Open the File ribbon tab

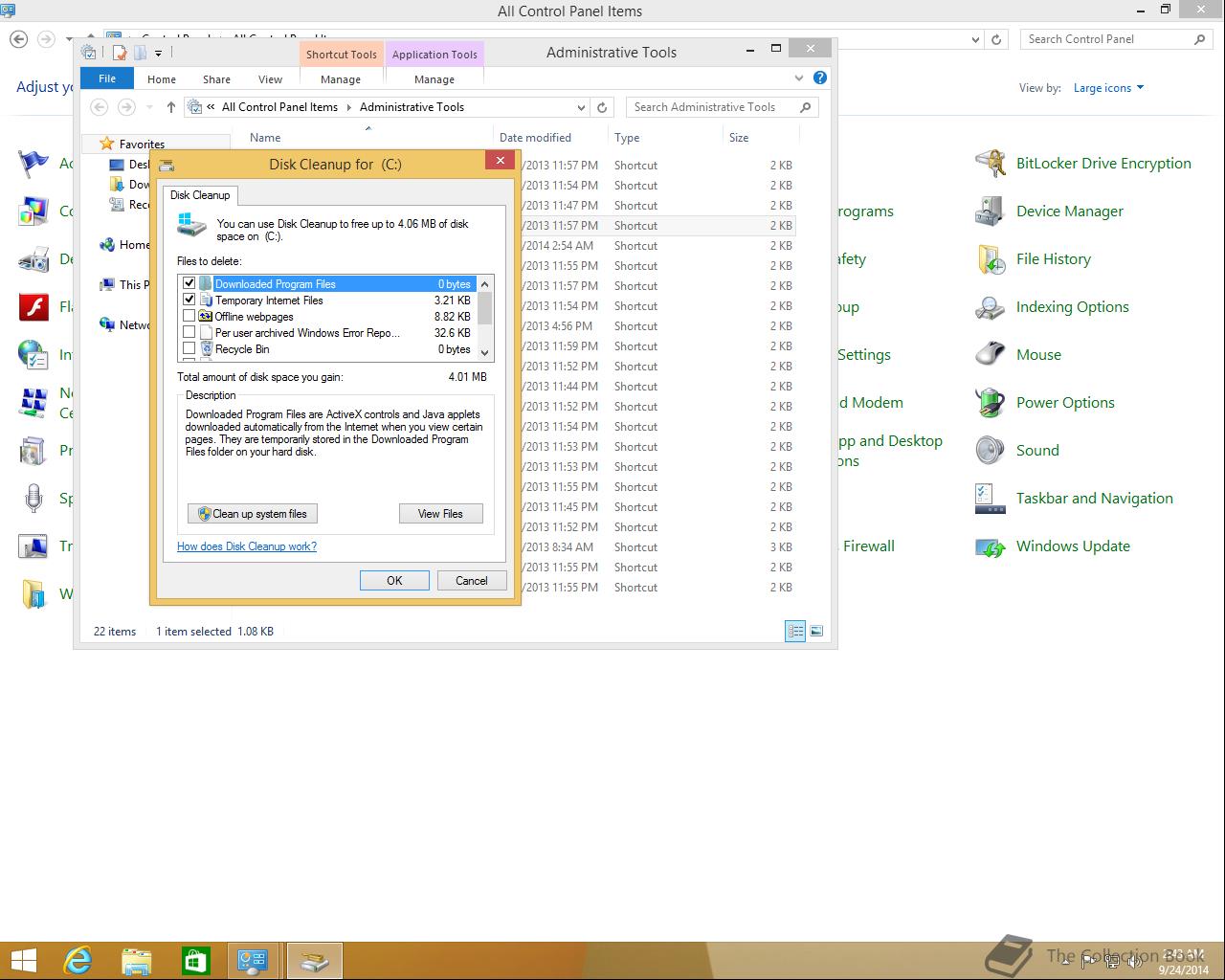pos(107,79)
